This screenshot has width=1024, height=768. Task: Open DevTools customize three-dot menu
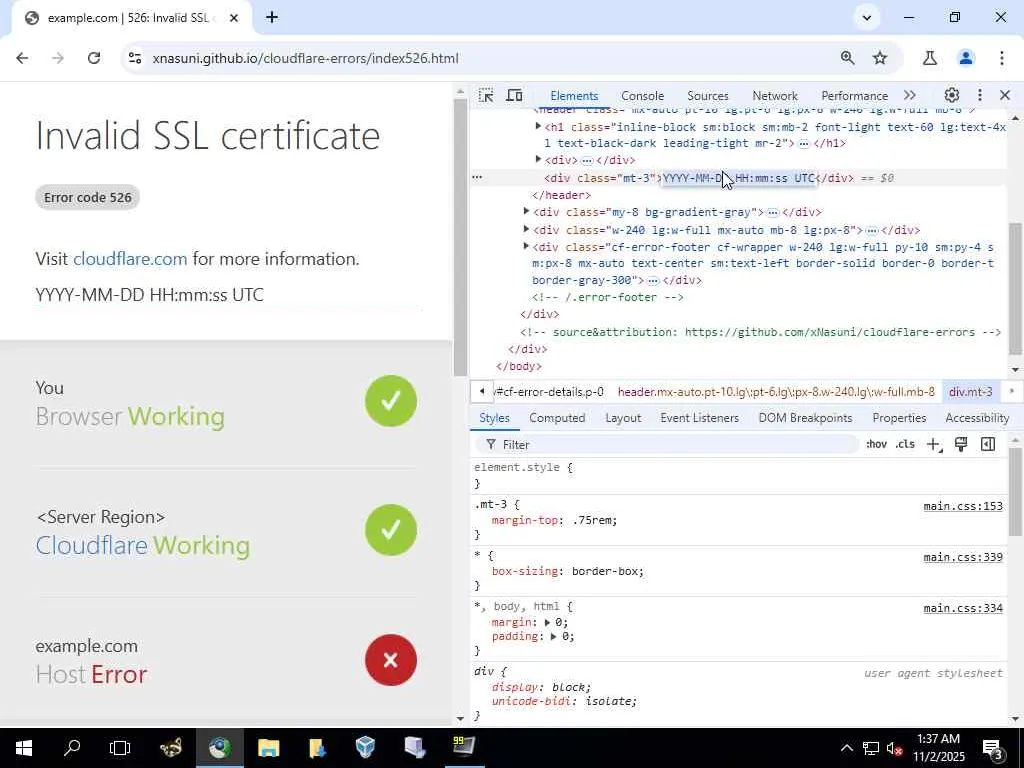click(980, 95)
